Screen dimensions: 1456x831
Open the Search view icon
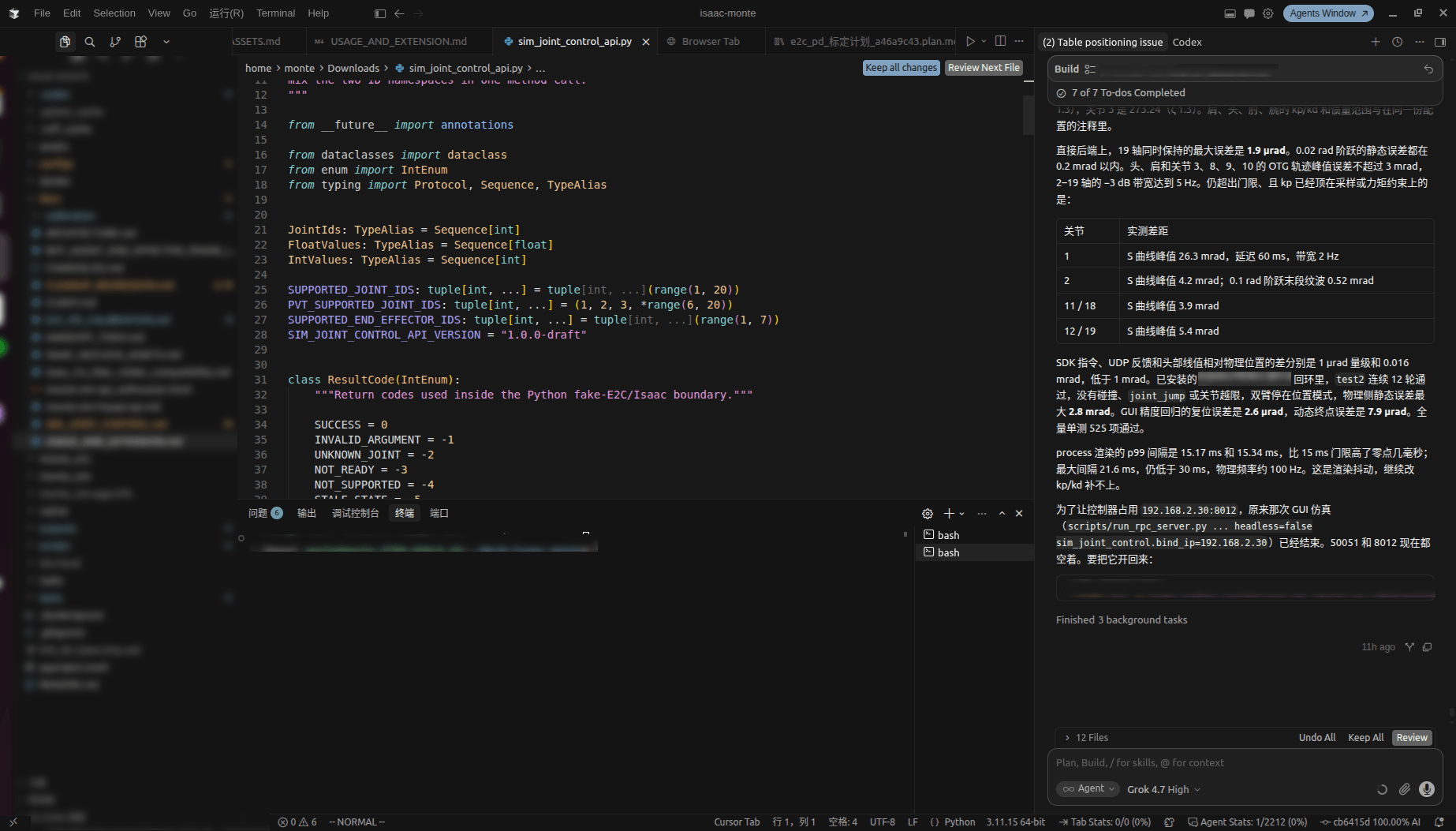(x=90, y=42)
